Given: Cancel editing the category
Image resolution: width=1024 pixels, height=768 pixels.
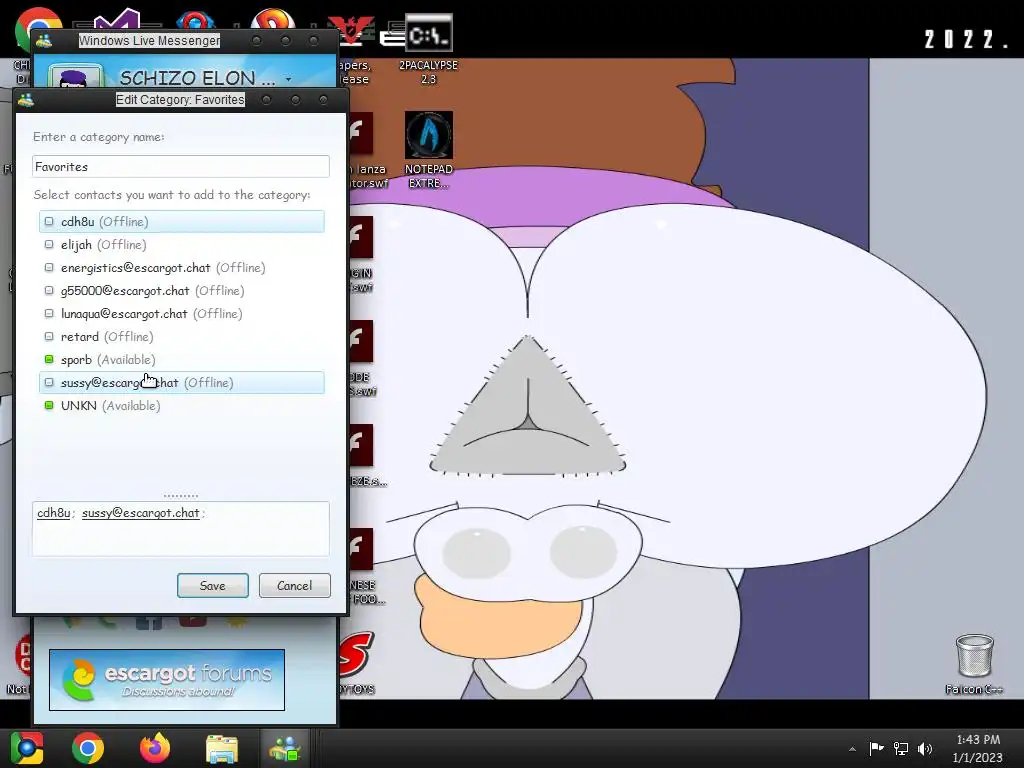Looking at the screenshot, I should coord(295,585).
